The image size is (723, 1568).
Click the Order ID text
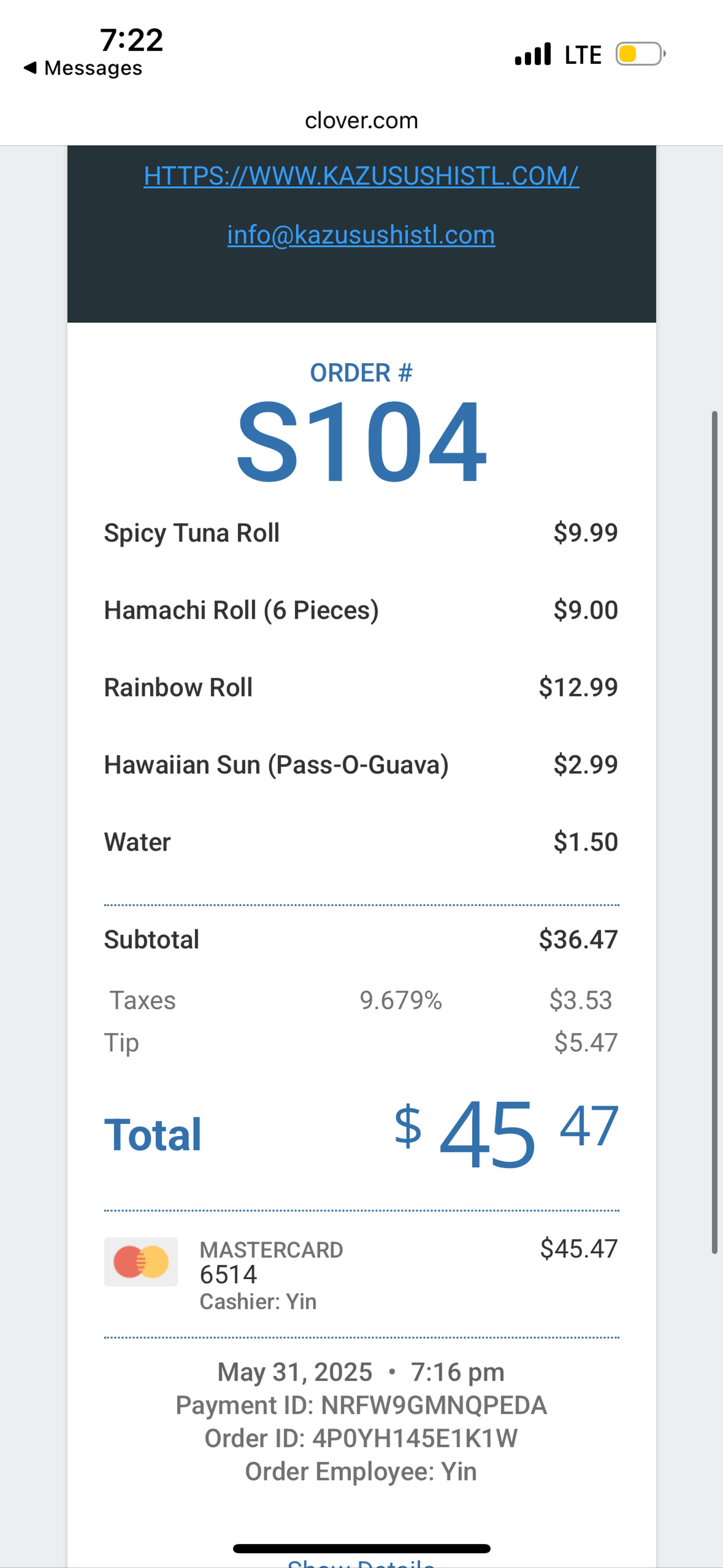click(361, 1439)
